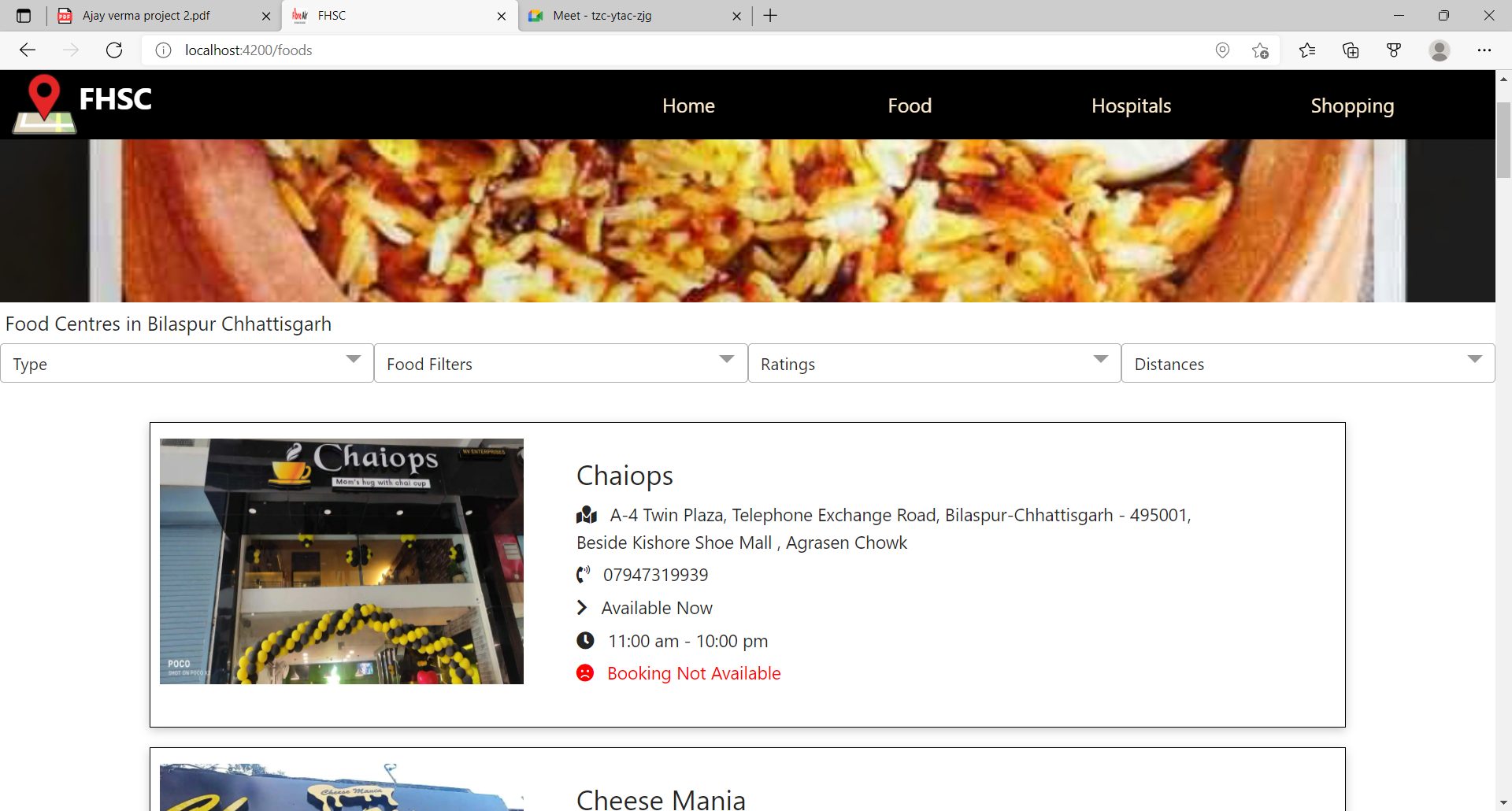This screenshot has height=811, width=1512.
Task: Click the Chaiops storefront photo
Action: click(341, 561)
